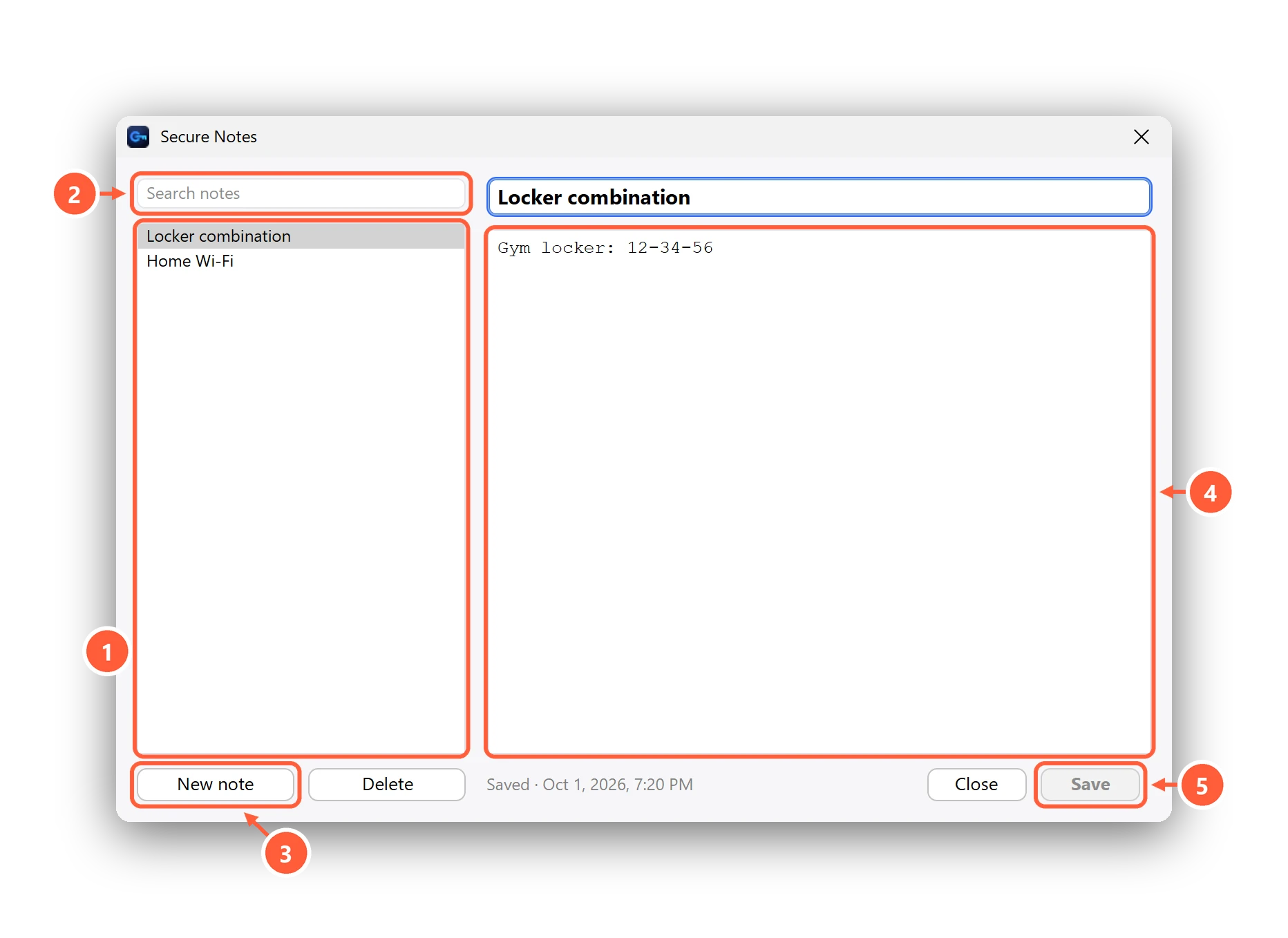Click into the note body text area
This screenshot has width=1288, height=938.
820,492
